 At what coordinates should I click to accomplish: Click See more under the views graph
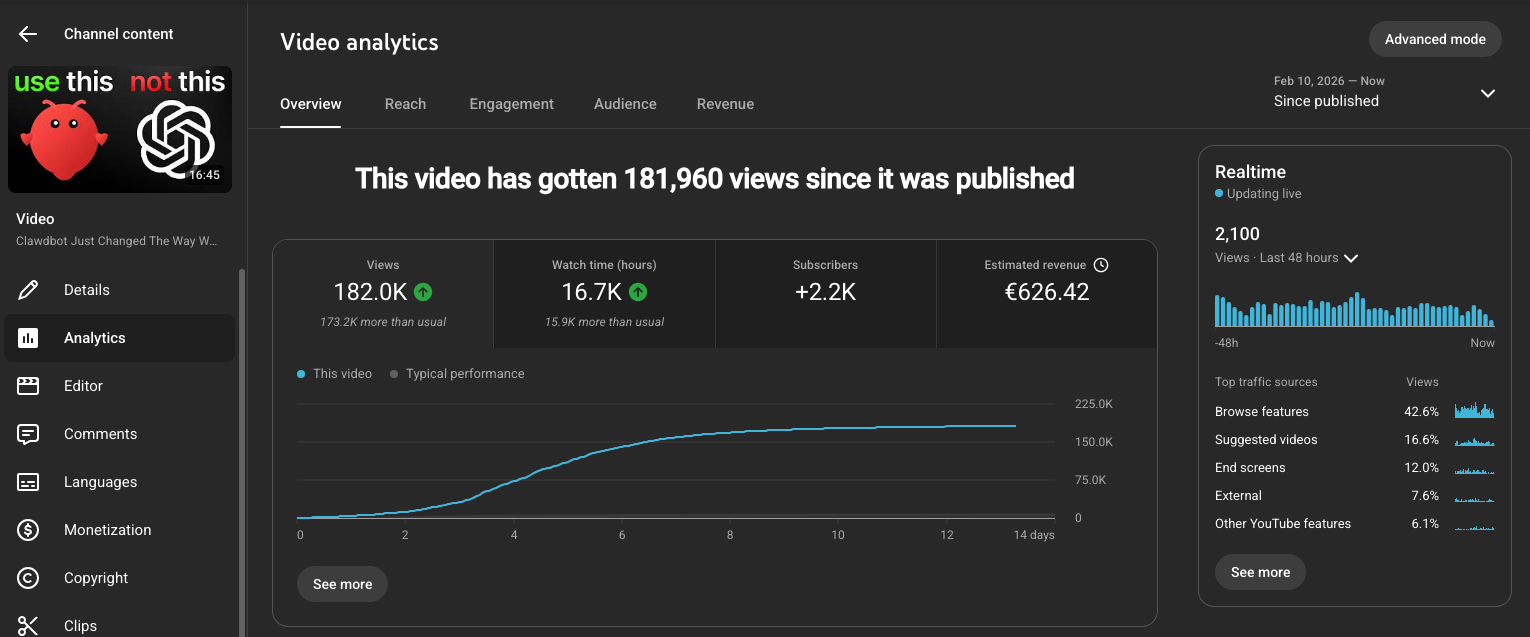342,583
